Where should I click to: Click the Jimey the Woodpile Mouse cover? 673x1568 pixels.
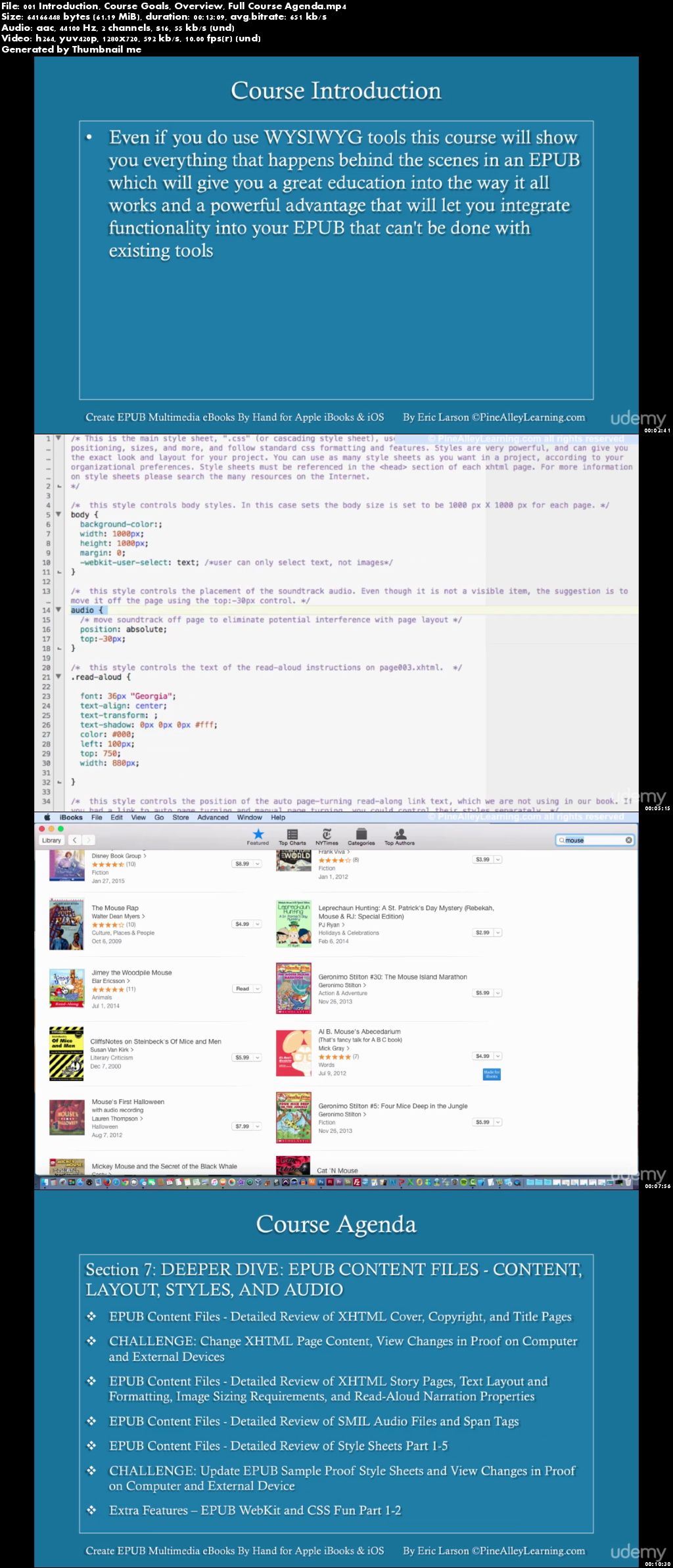pos(66,988)
